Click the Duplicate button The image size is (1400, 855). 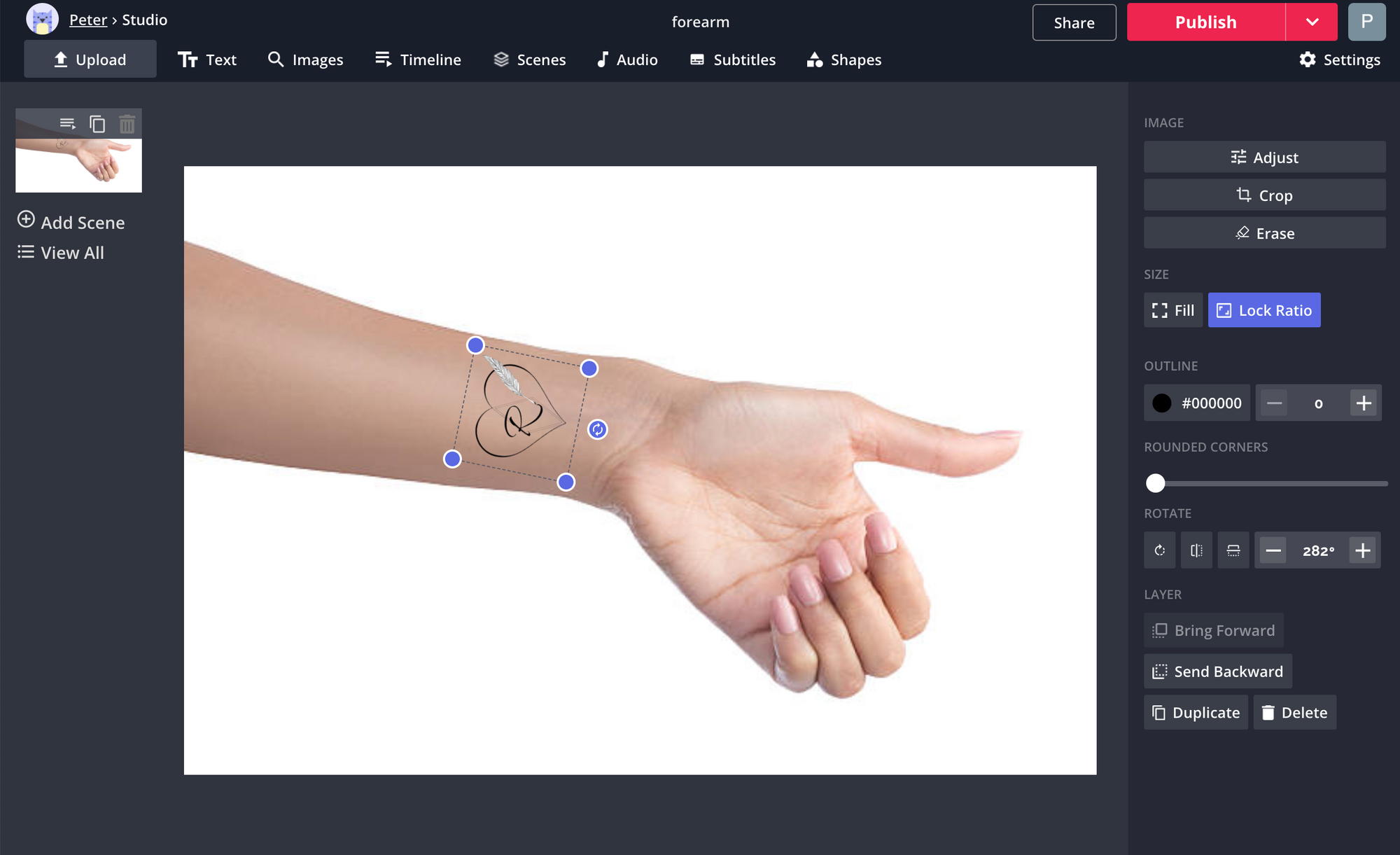point(1196,712)
